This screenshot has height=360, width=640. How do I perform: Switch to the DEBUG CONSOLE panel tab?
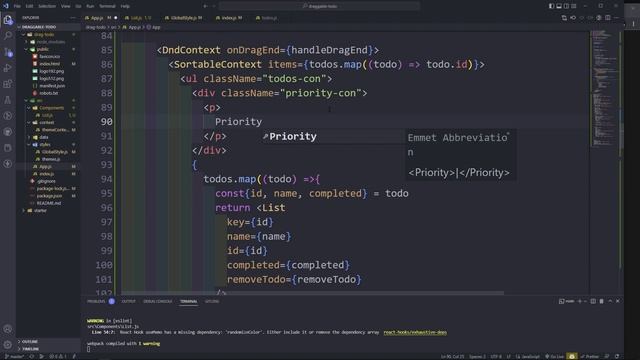pyautogui.click(x=158, y=301)
